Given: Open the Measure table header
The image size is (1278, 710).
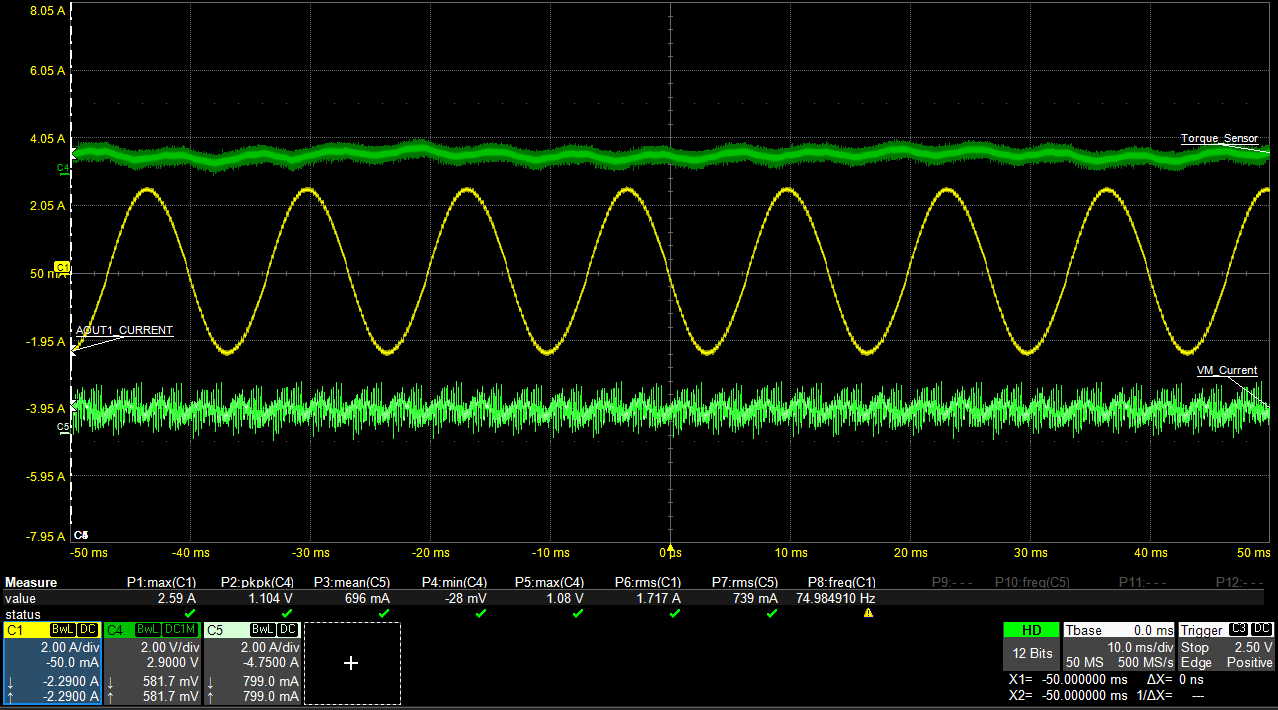Looking at the screenshot, I should coord(31,582).
